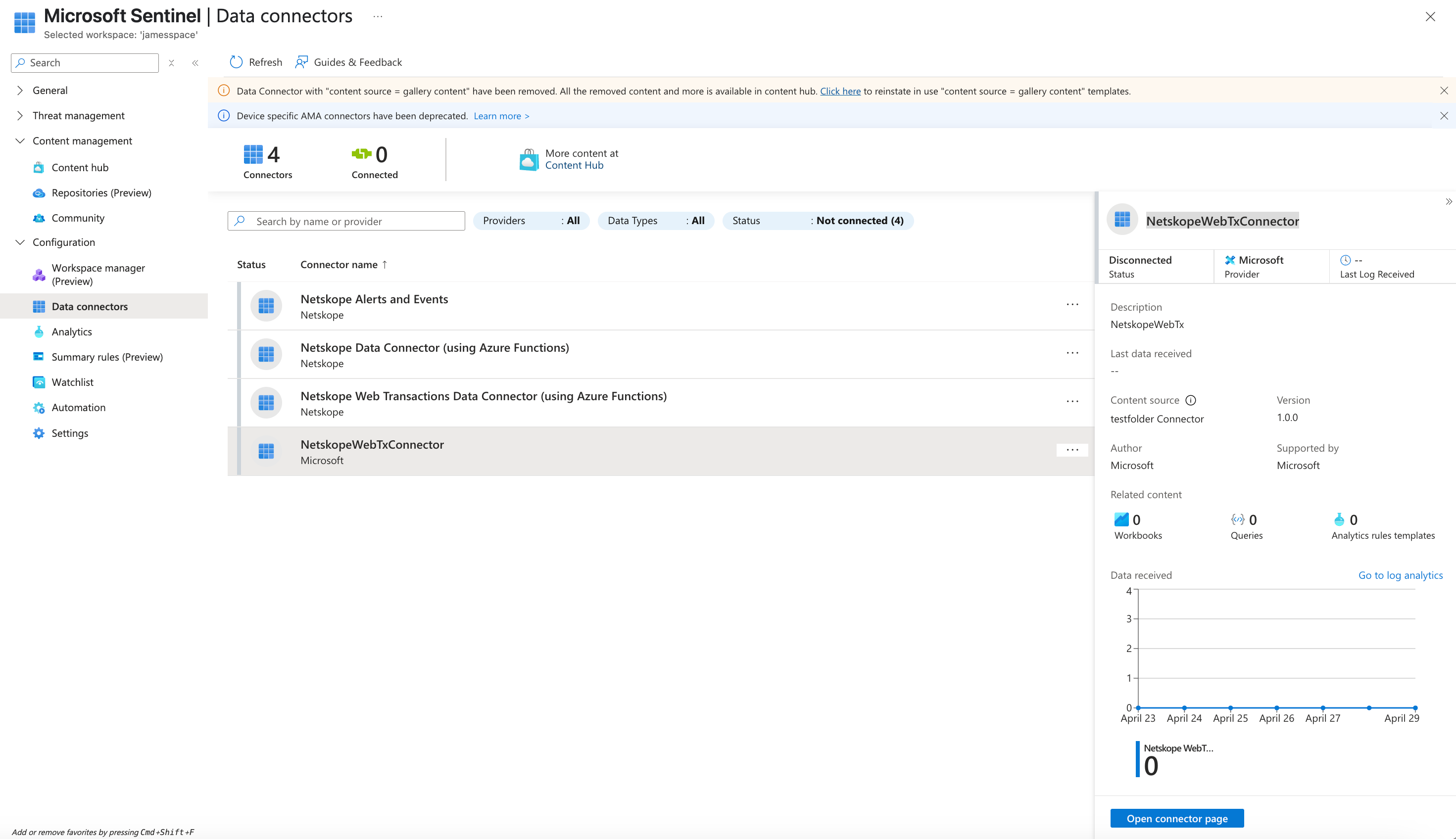
Task: Select Netskope Web Transactions Data Connector row
Action: click(661, 403)
